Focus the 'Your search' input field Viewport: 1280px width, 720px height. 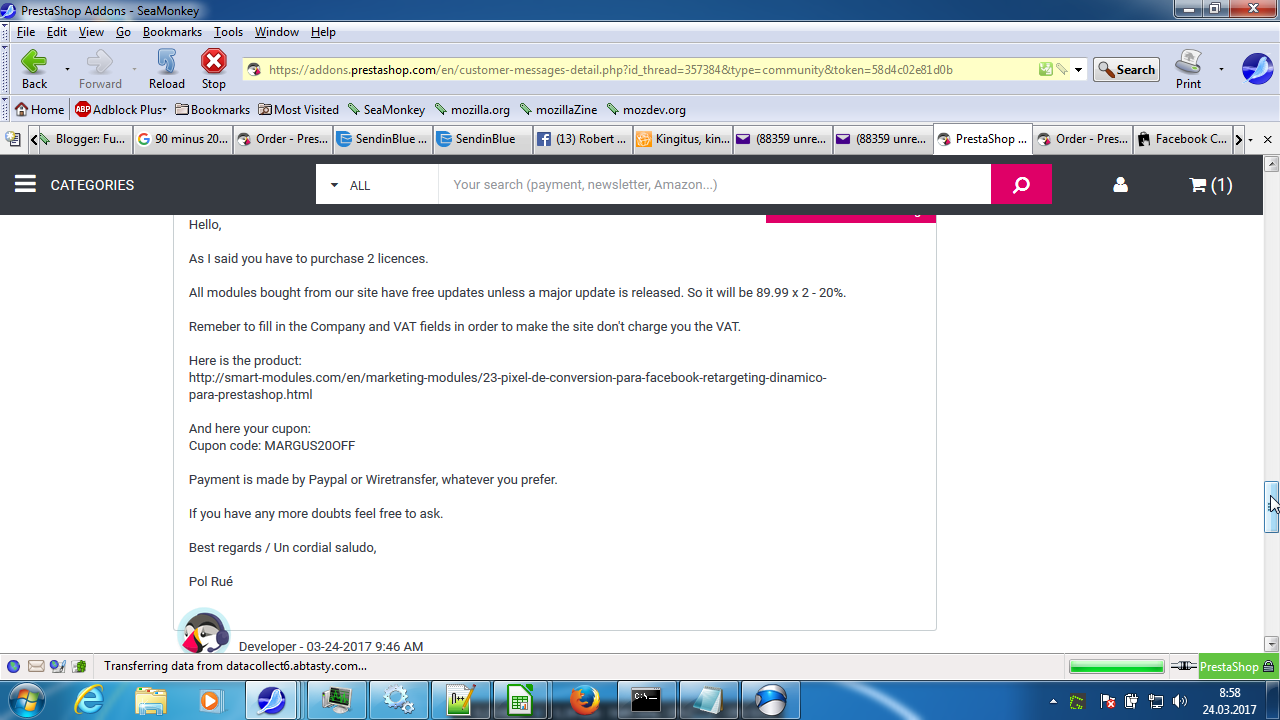pos(714,184)
